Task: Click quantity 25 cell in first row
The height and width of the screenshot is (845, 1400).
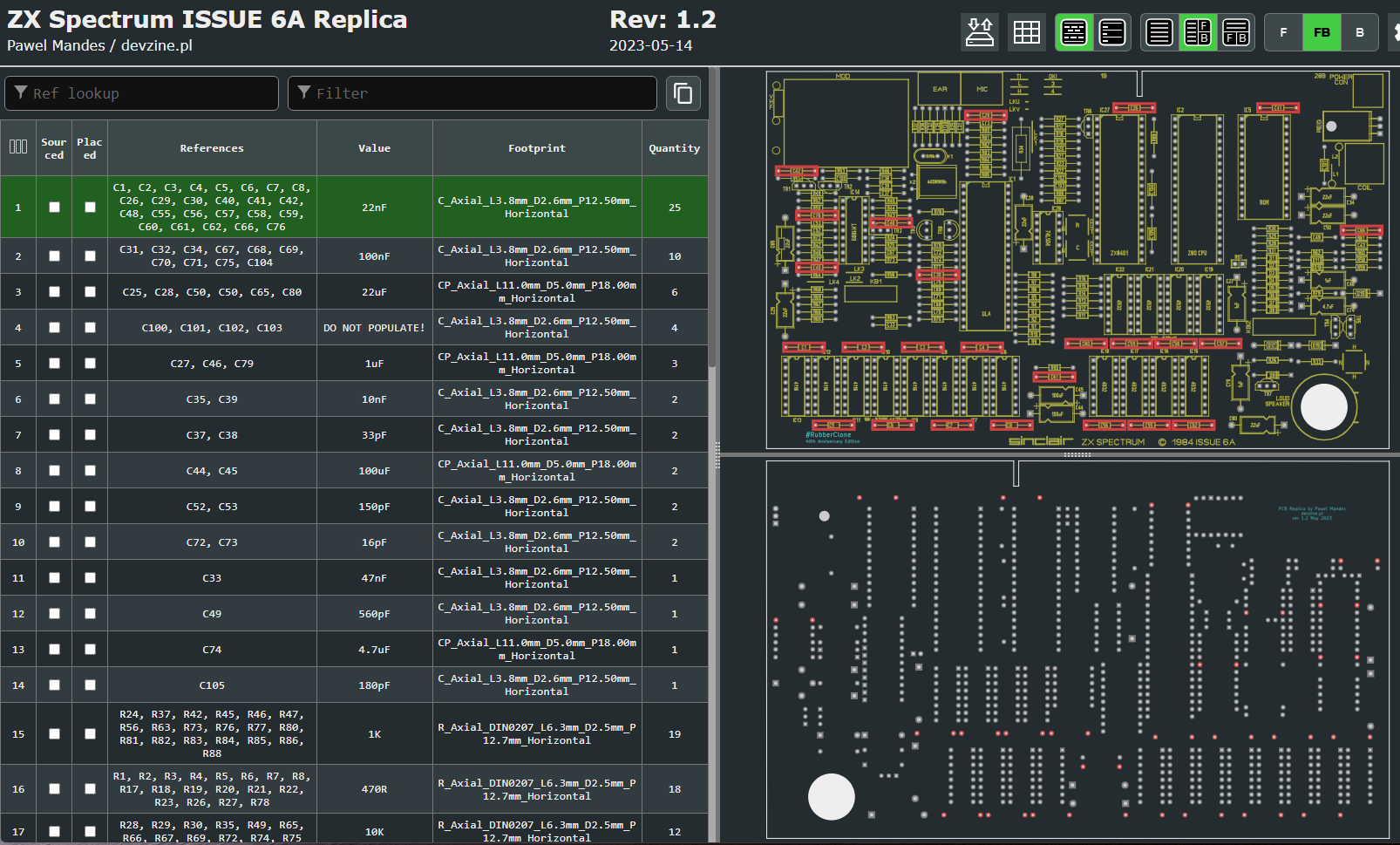Action: (x=675, y=207)
